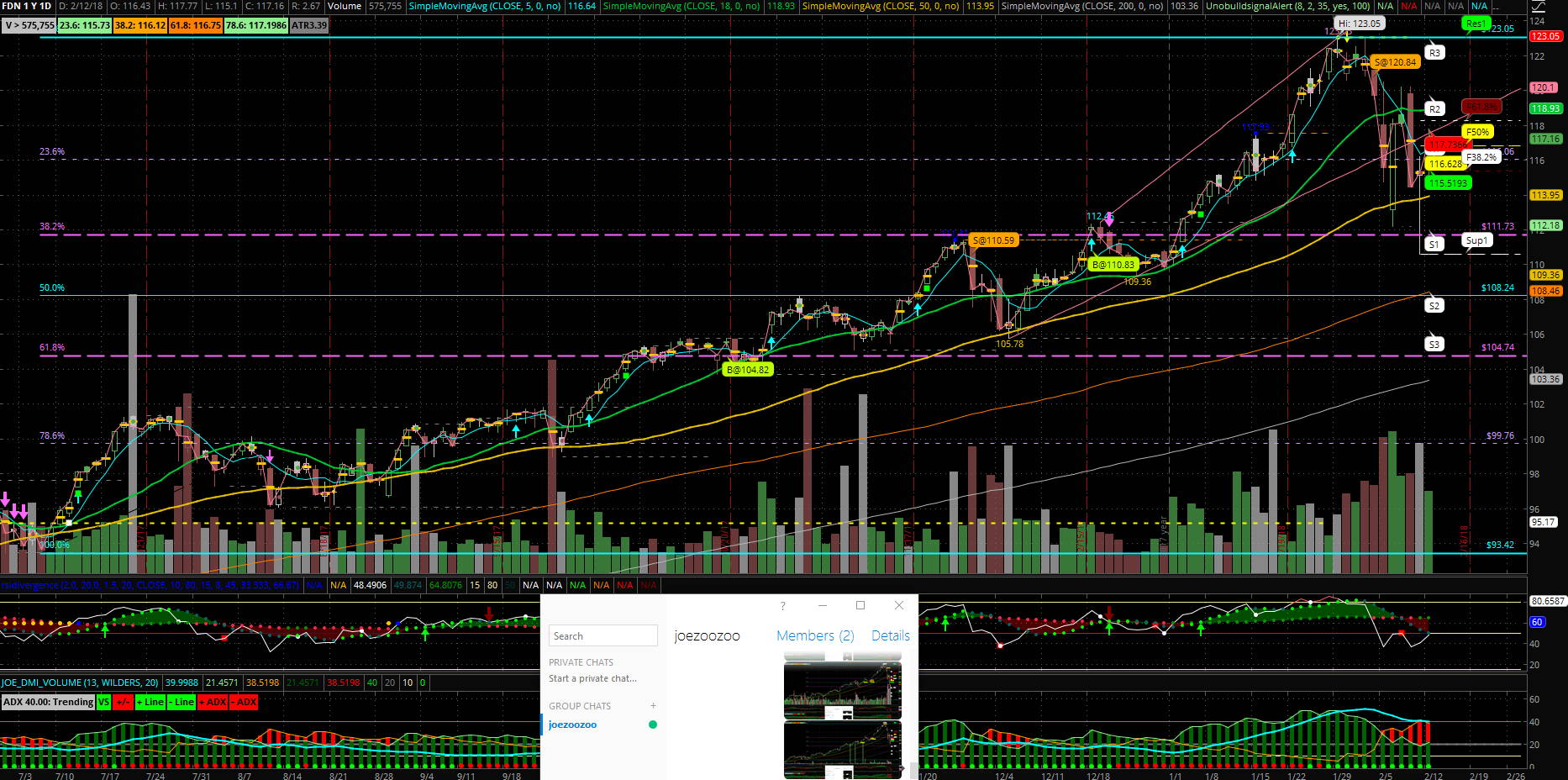
Task: Click the green - Line label
Action: coord(182,702)
